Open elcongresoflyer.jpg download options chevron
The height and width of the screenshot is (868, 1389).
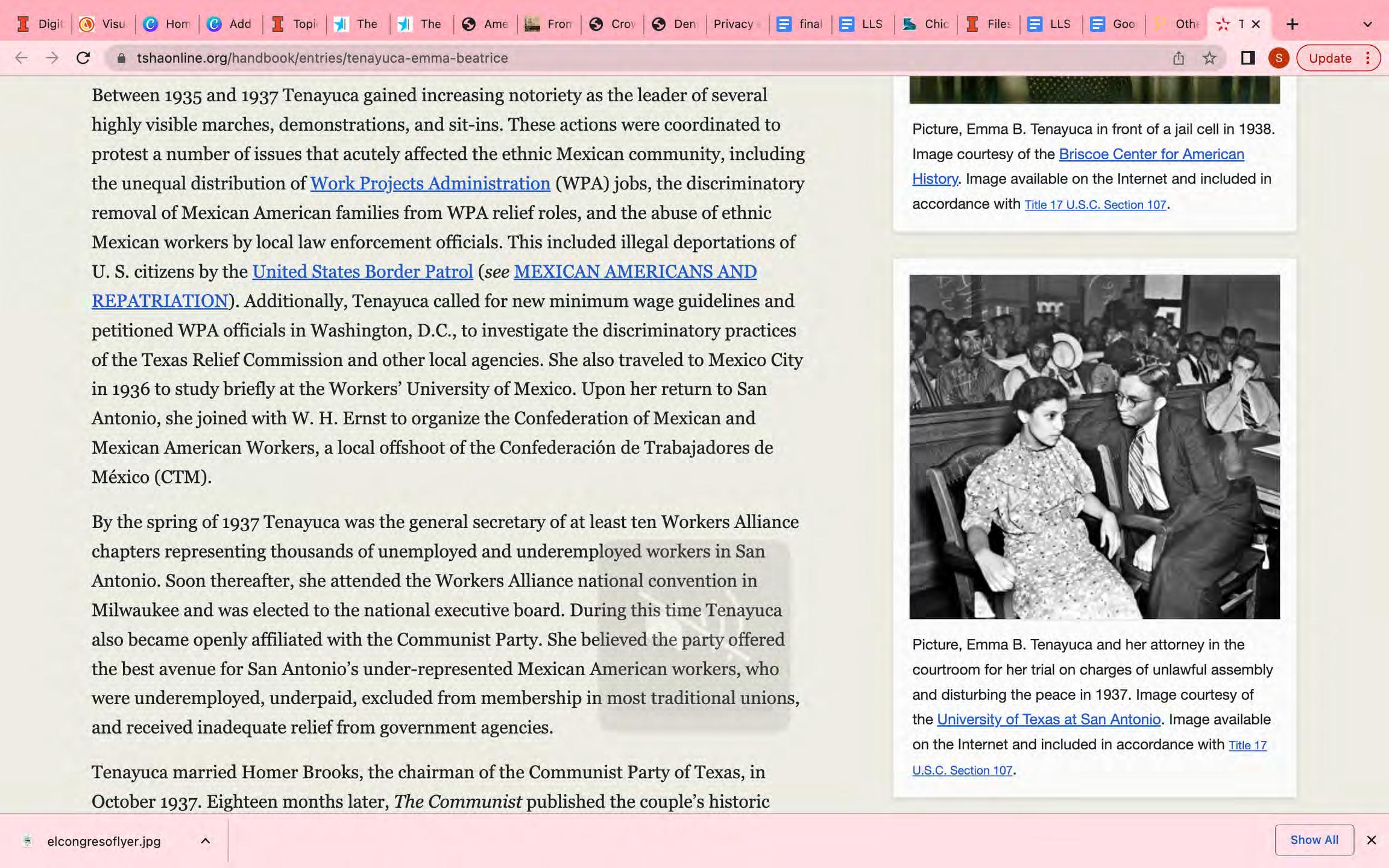coord(205,841)
